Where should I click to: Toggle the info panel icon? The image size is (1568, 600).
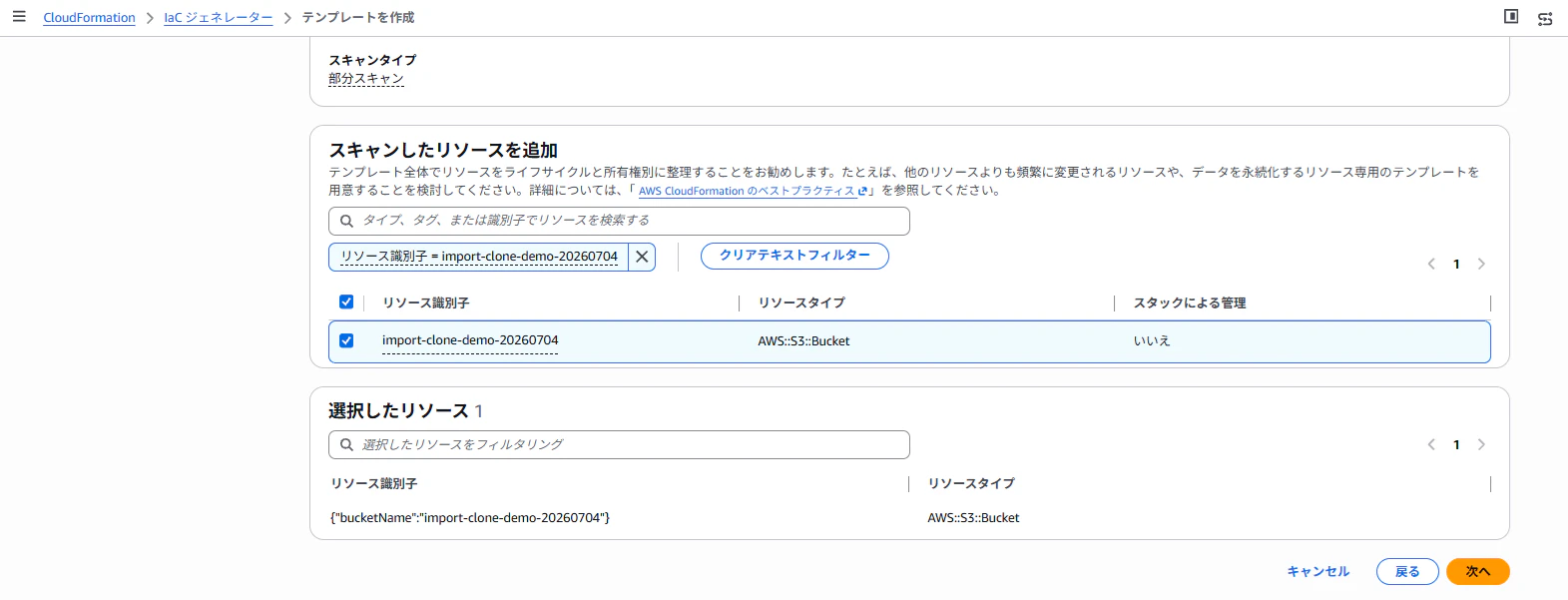tap(1511, 17)
